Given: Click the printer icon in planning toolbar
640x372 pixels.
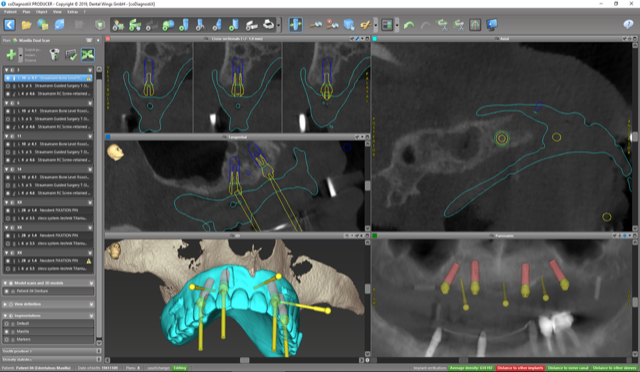Looking at the screenshot, I should click(x=268, y=25).
